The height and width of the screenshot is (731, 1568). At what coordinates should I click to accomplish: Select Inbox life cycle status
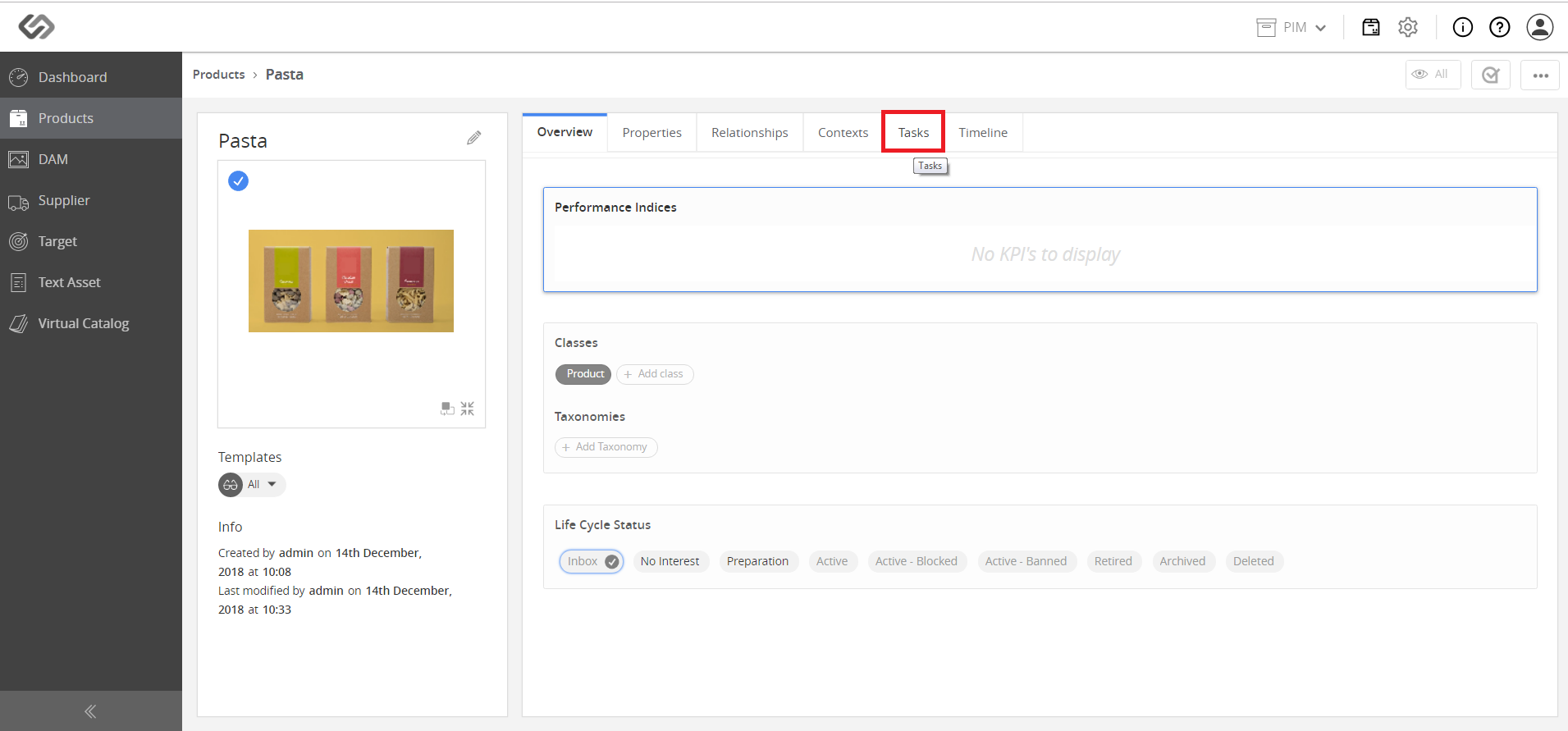pyautogui.click(x=592, y=561)
